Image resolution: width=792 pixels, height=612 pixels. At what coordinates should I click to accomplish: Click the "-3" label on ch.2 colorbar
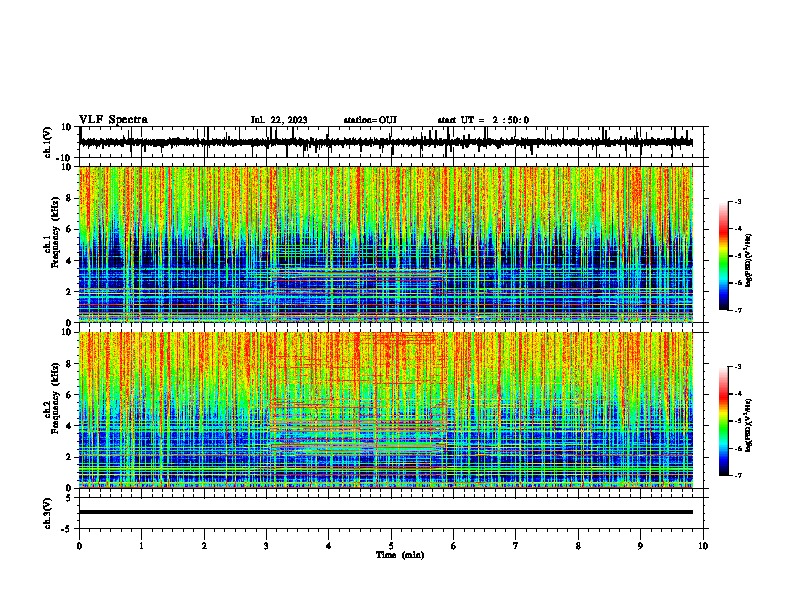tap(737, 367)
